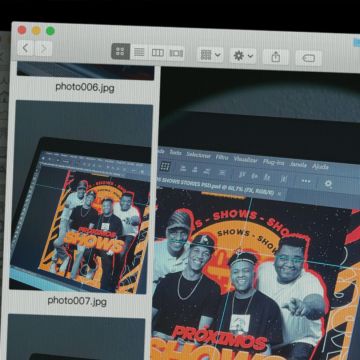Go forward with the right chevron
Image resolution: width=360 pixels, height=360 pixels.
pyautogui.click(x=44, y=49)
